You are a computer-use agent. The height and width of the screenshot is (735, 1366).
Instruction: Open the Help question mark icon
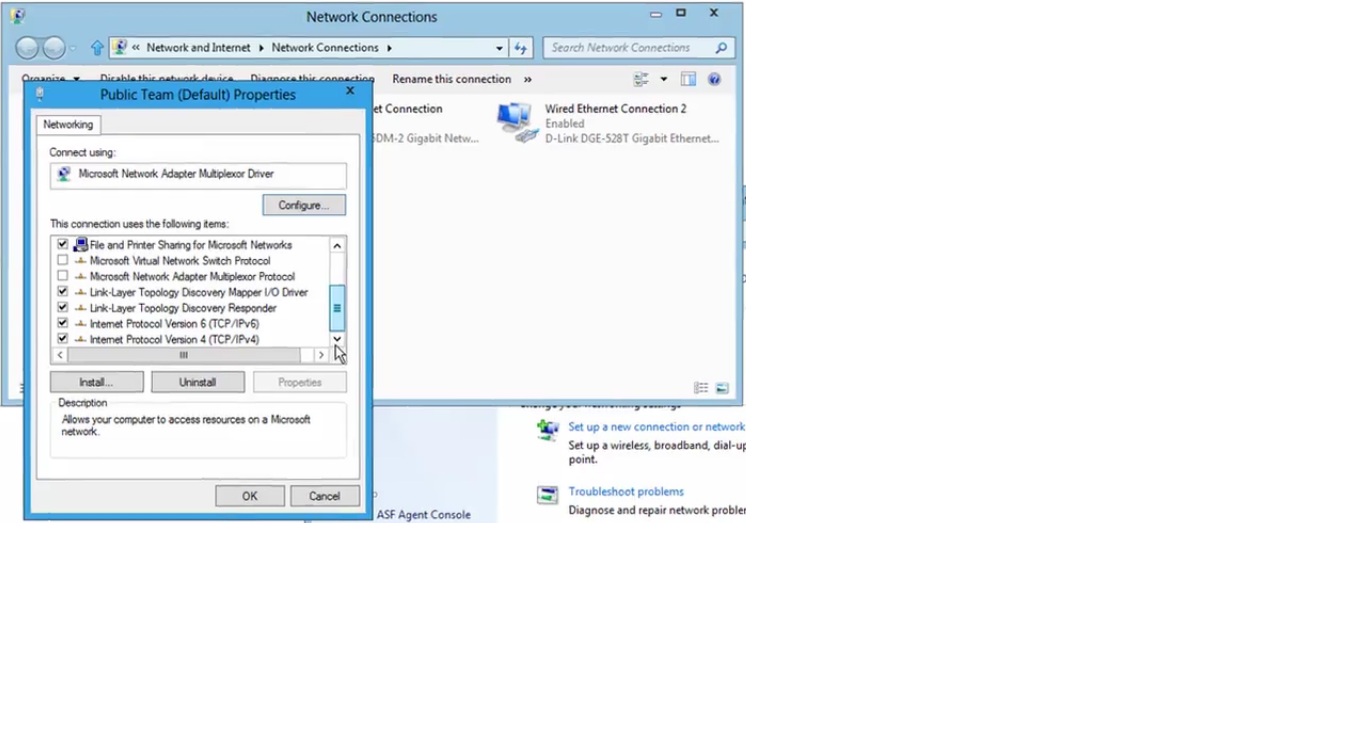pyautogui.click(x=714, y=79)
